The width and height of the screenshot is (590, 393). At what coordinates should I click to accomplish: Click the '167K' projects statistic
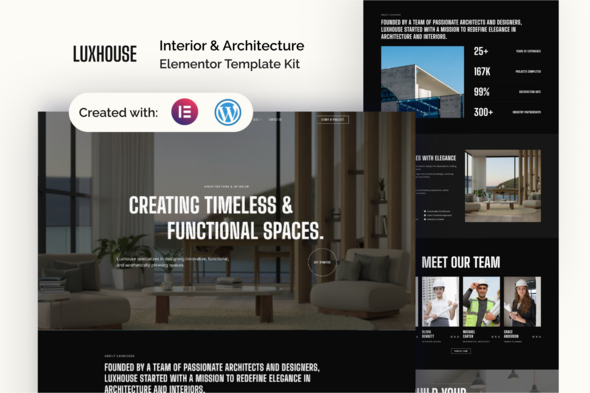coord(482,72)
